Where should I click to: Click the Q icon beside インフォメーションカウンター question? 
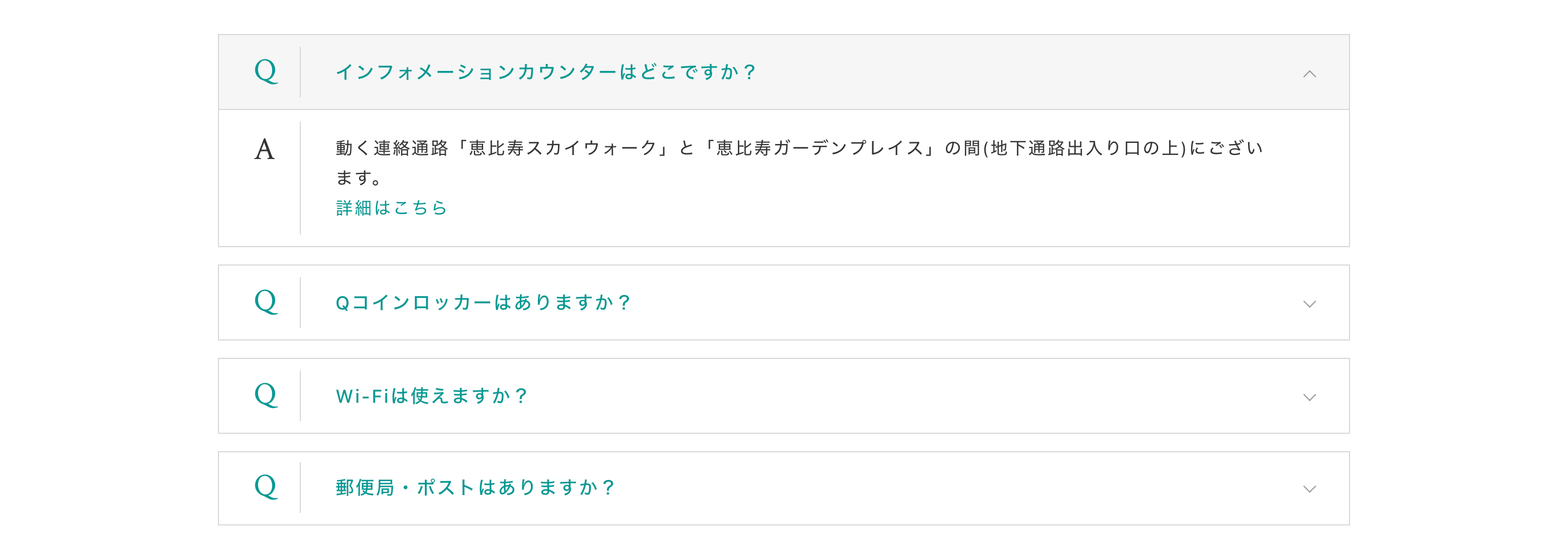pyautogui.click(x=266, y=72)
